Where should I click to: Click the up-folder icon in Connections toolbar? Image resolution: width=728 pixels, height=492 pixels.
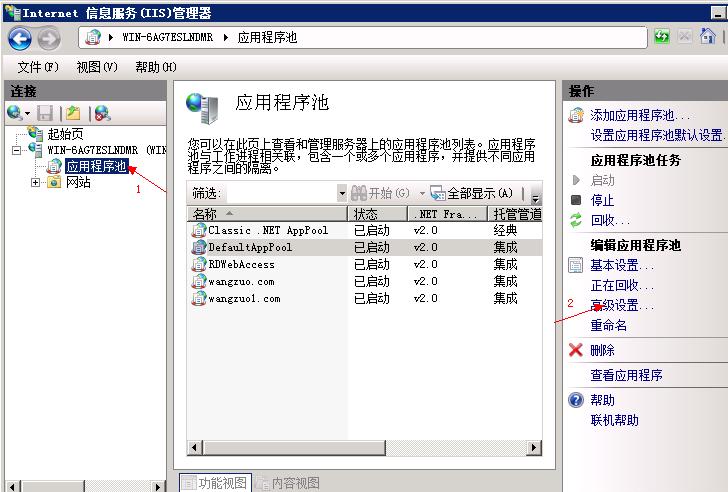click(x=73, y=114)
